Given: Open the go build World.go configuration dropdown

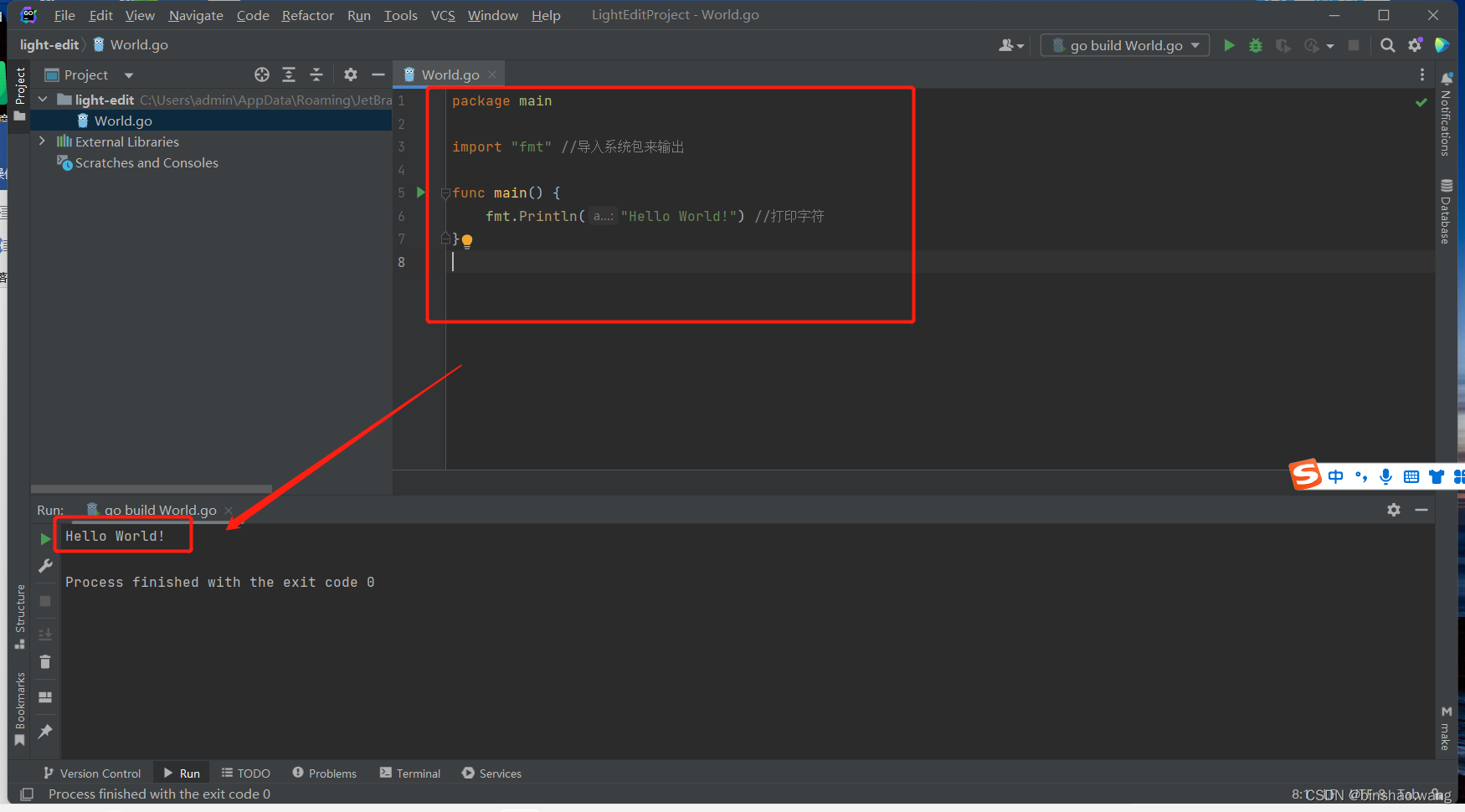Looking at the screenshot, I should point(1125,45).
